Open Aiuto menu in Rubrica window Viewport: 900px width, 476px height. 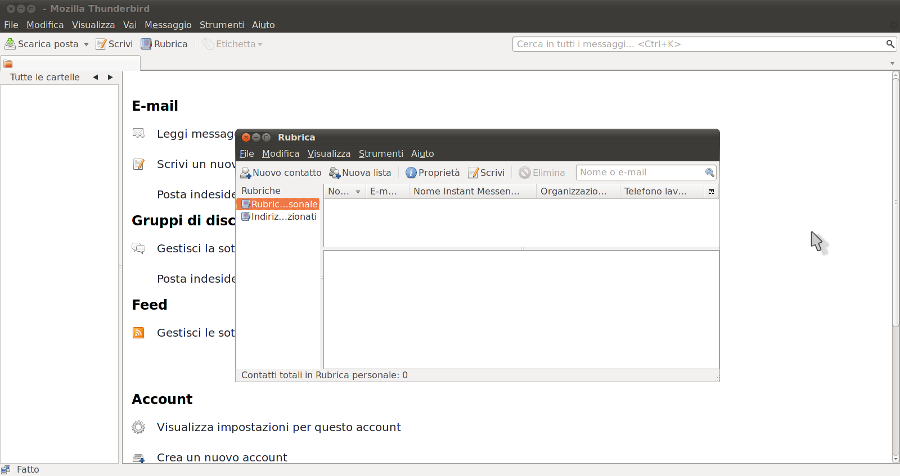coord(422,154)
